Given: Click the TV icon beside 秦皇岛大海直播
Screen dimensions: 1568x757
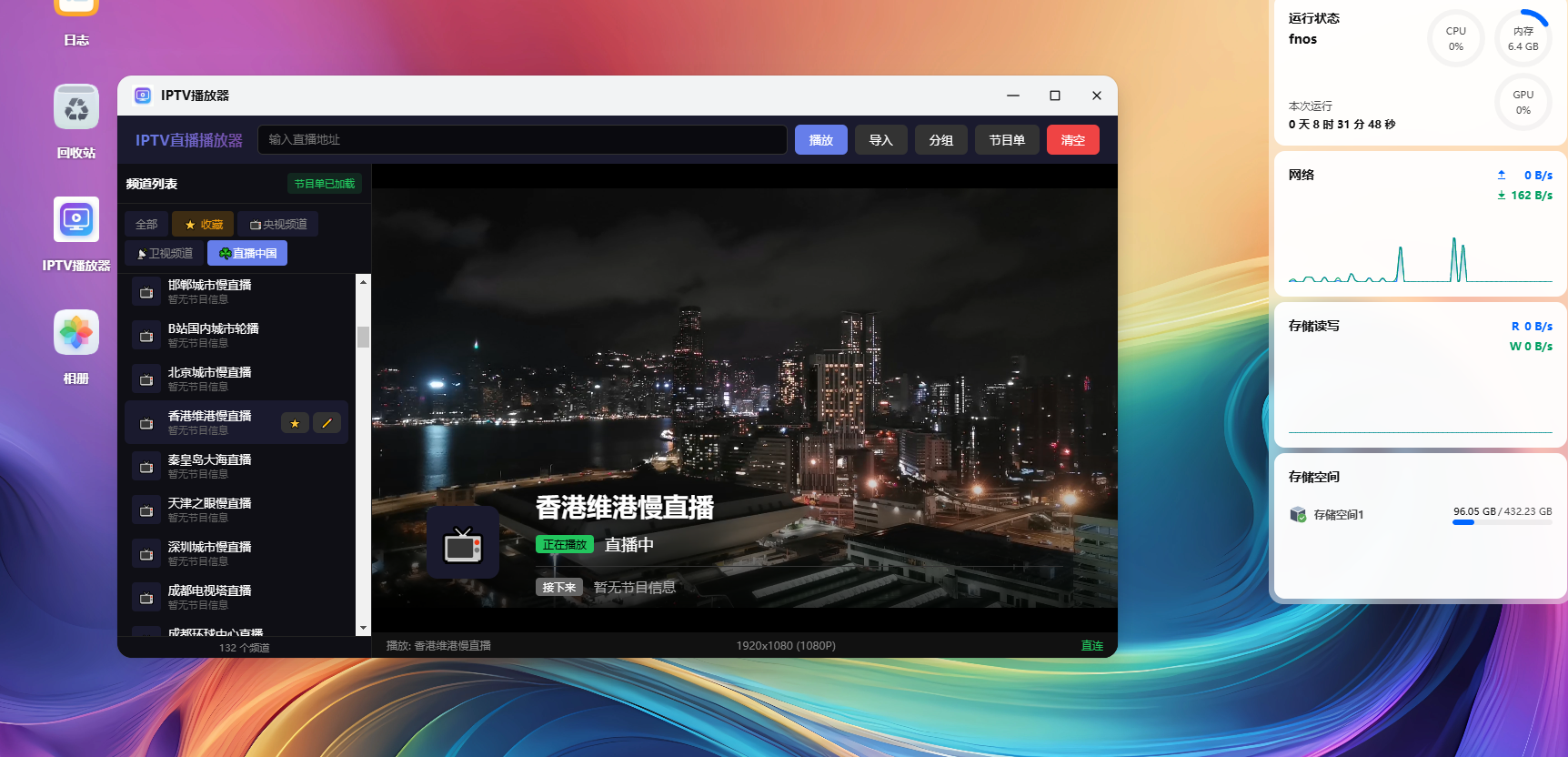Looking at the screenshot, I should click(x=146, y=467).
